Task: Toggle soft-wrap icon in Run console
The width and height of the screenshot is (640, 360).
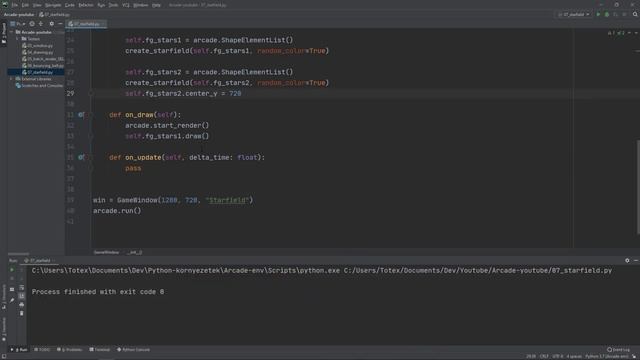Action: tap(22, 288)
